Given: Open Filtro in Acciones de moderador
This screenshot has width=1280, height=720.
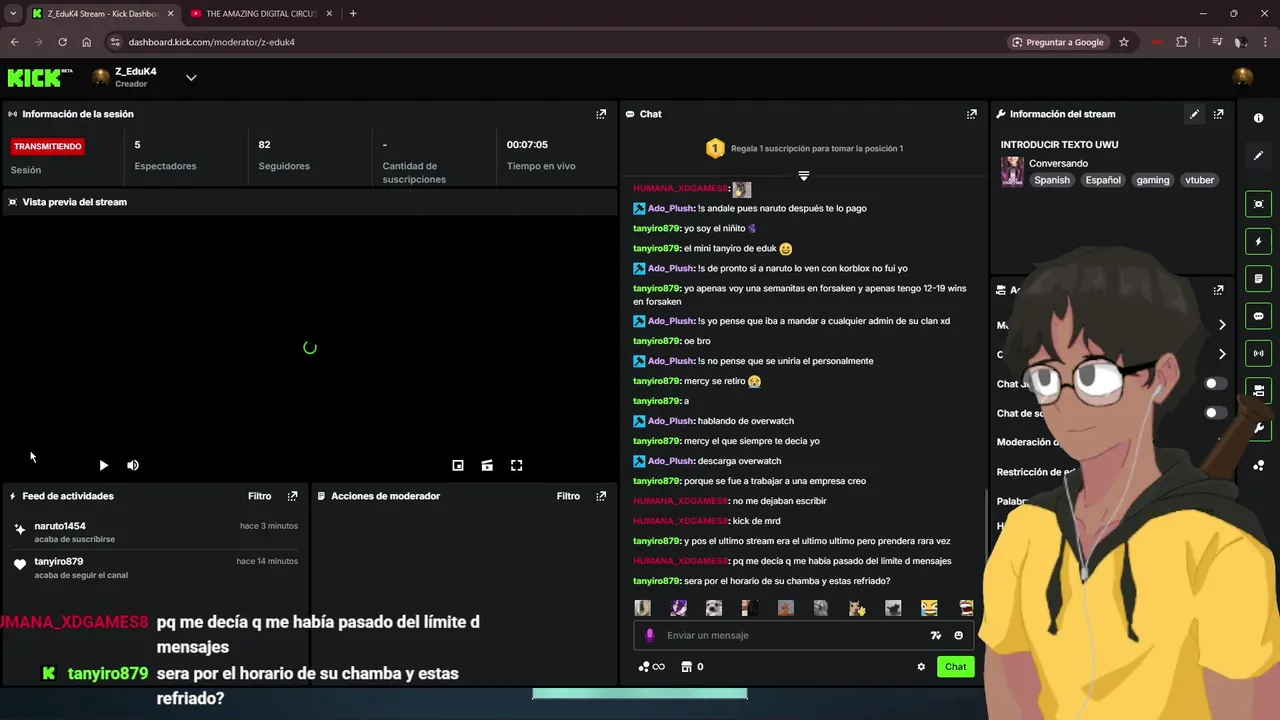Looking at the screenshot, I should click(568, 496).
